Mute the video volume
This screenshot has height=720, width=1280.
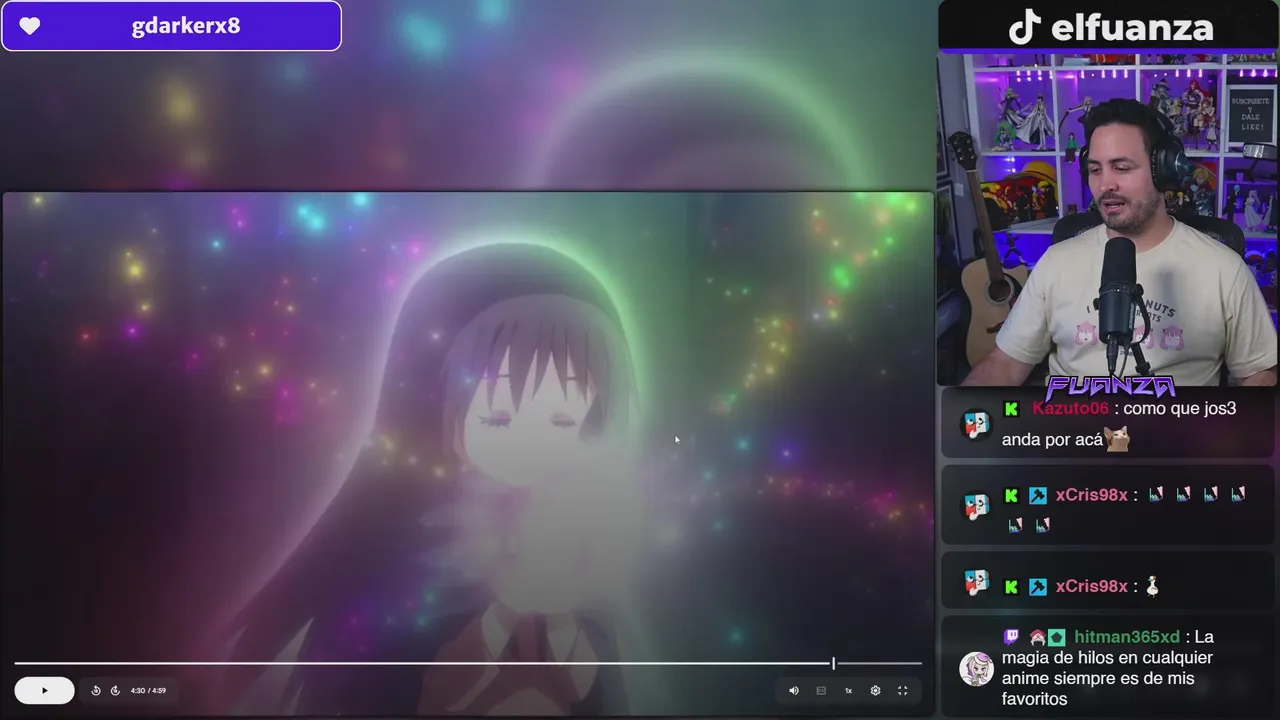pyautogui.click(x=794, y=690)
